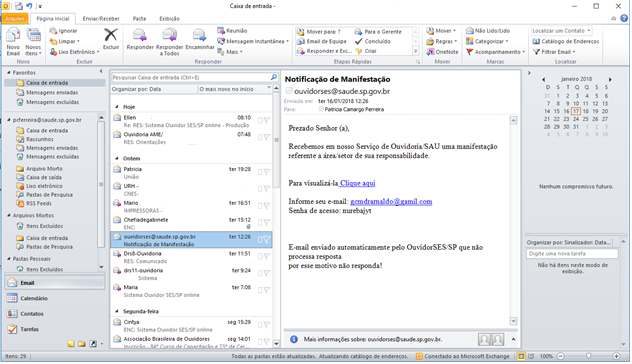Select Email de Equipe quick step
Viewport: 632px width, 364px height.
[x=322, y=41]
